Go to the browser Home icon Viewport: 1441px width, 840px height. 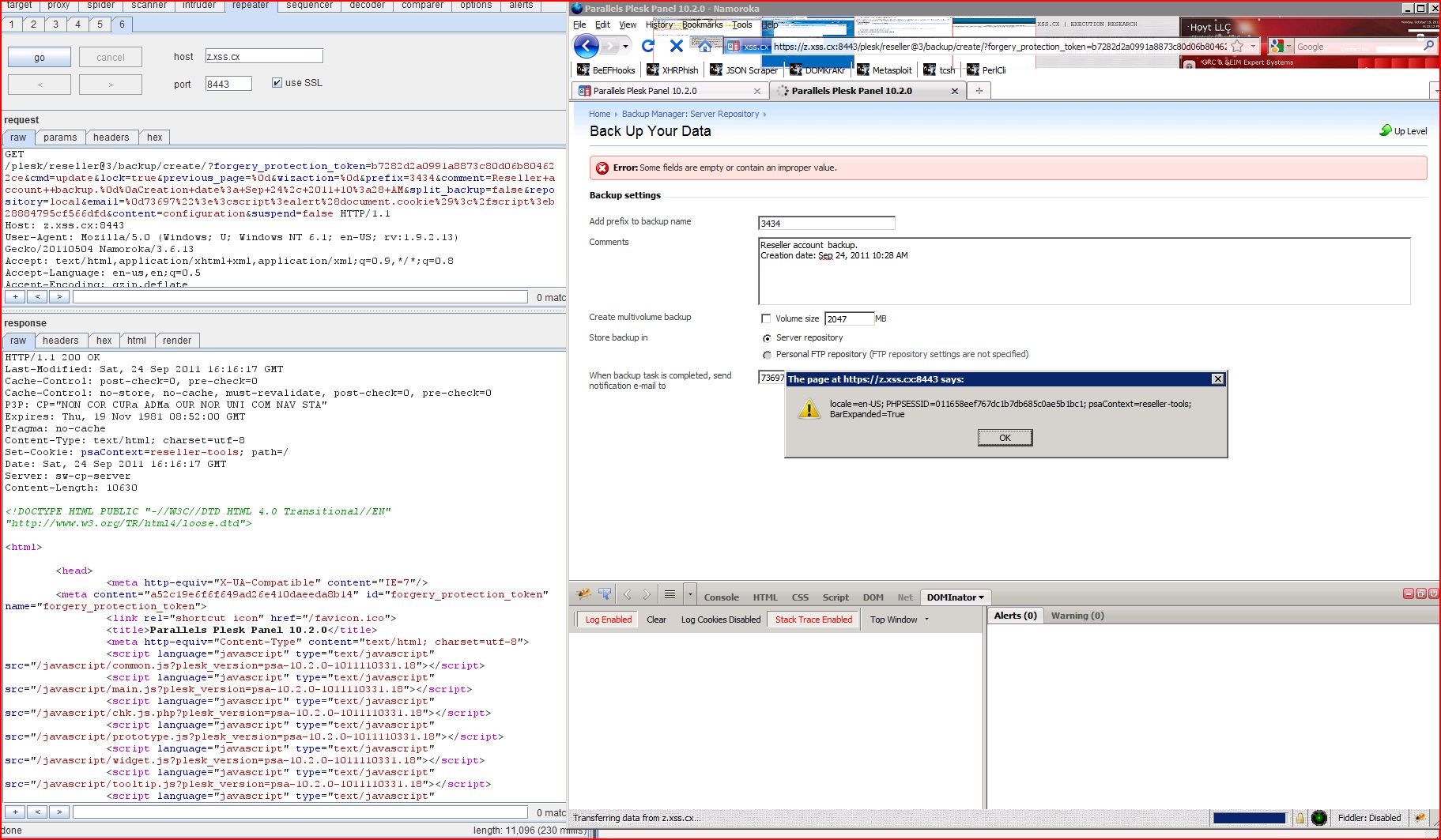704,47
